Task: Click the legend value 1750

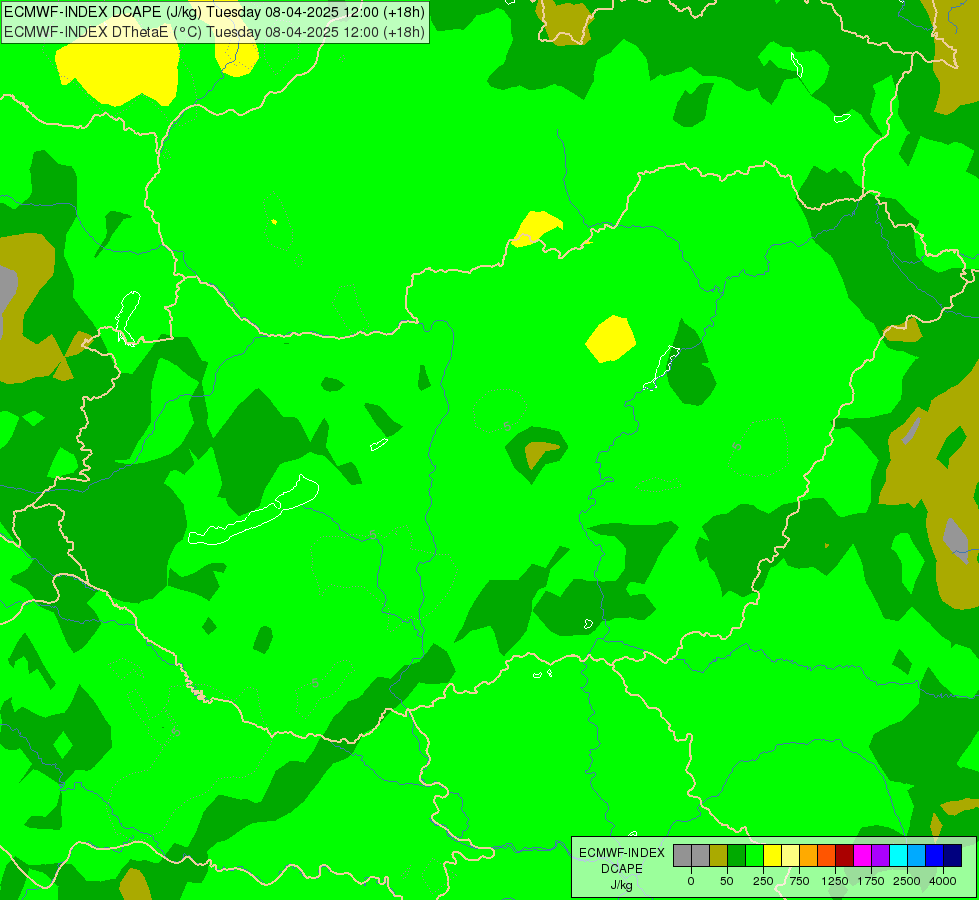Action: (871, 881)
